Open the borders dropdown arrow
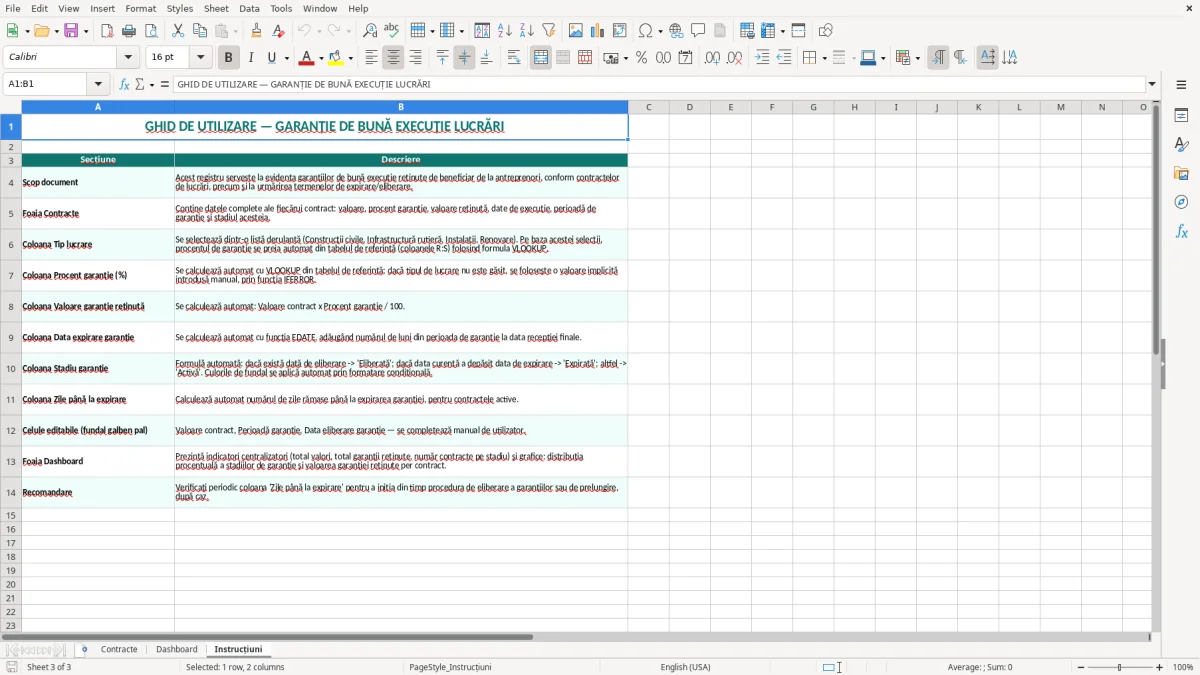 pyautogui.click(x=824, y=58)
